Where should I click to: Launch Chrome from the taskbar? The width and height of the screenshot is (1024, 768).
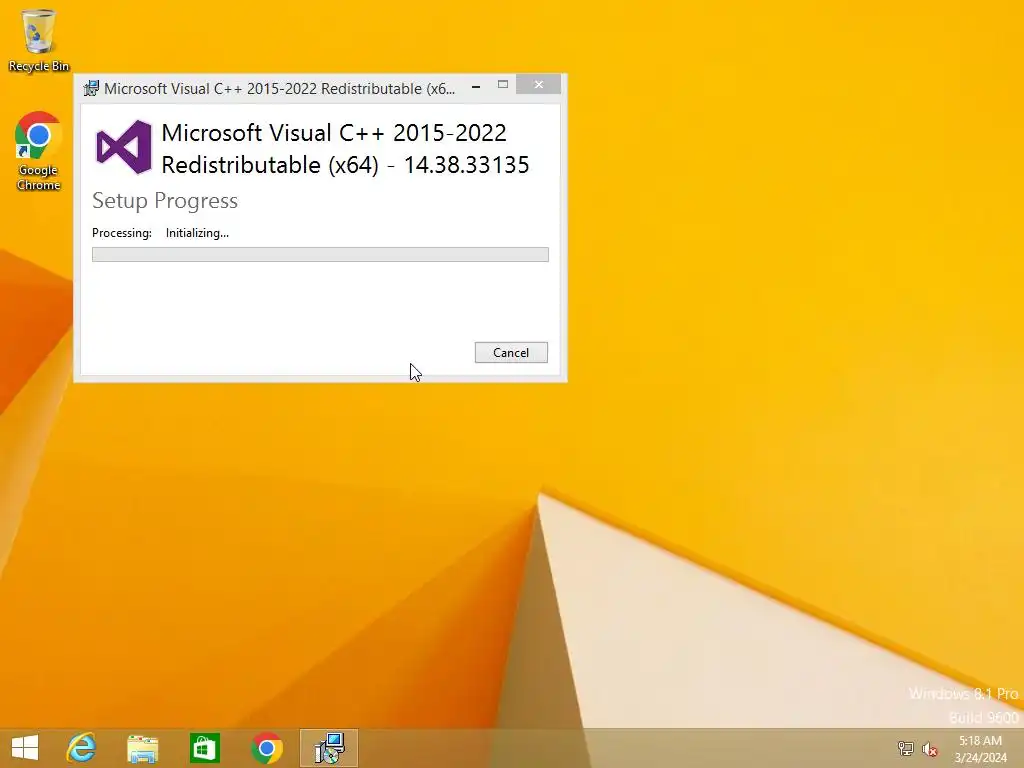[266, 748]
